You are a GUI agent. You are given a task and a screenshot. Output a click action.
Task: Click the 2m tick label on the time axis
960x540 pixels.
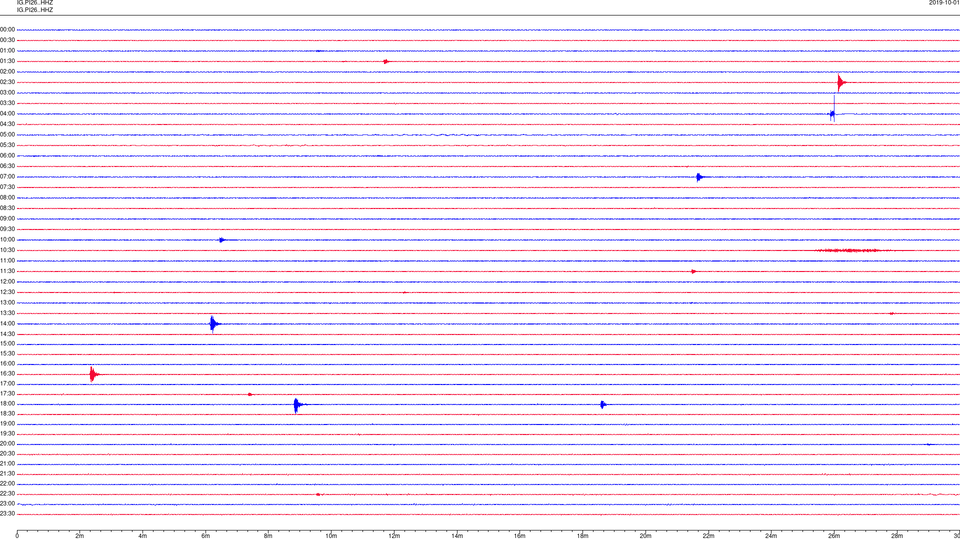pyautogui.click(x=80, y=536)
